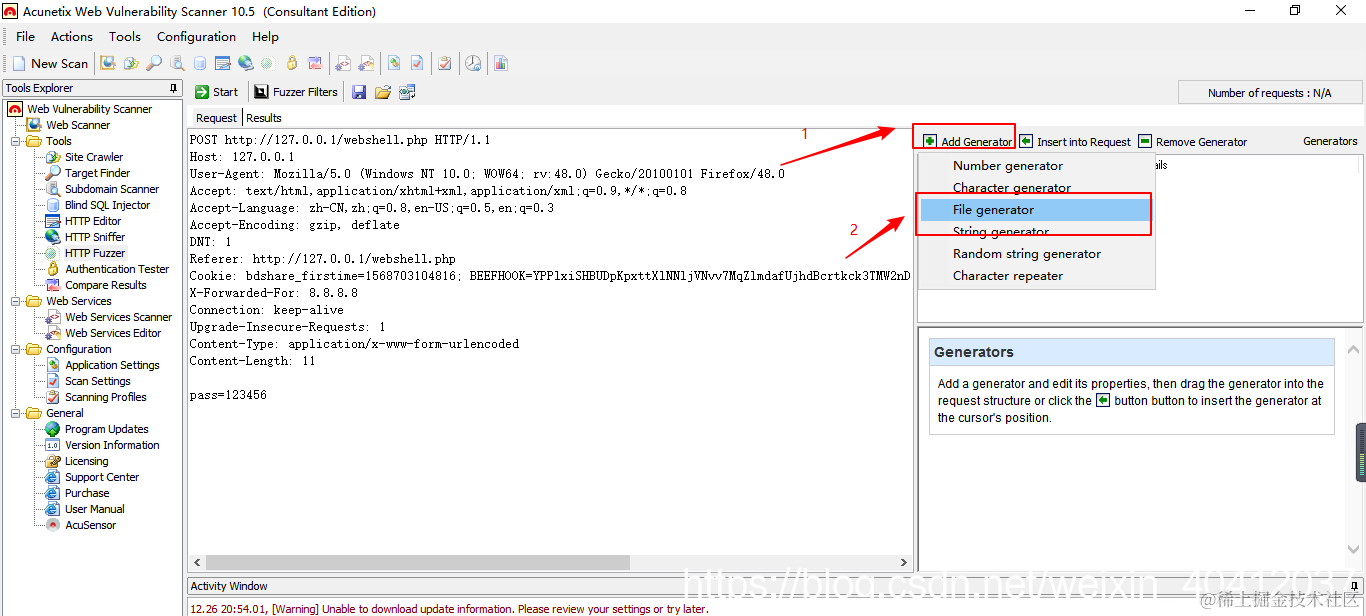The height and width of the screenshot is (616, 1366).
Task: Open Web Services Scanner toolbar icon
Action: point(343,63)
